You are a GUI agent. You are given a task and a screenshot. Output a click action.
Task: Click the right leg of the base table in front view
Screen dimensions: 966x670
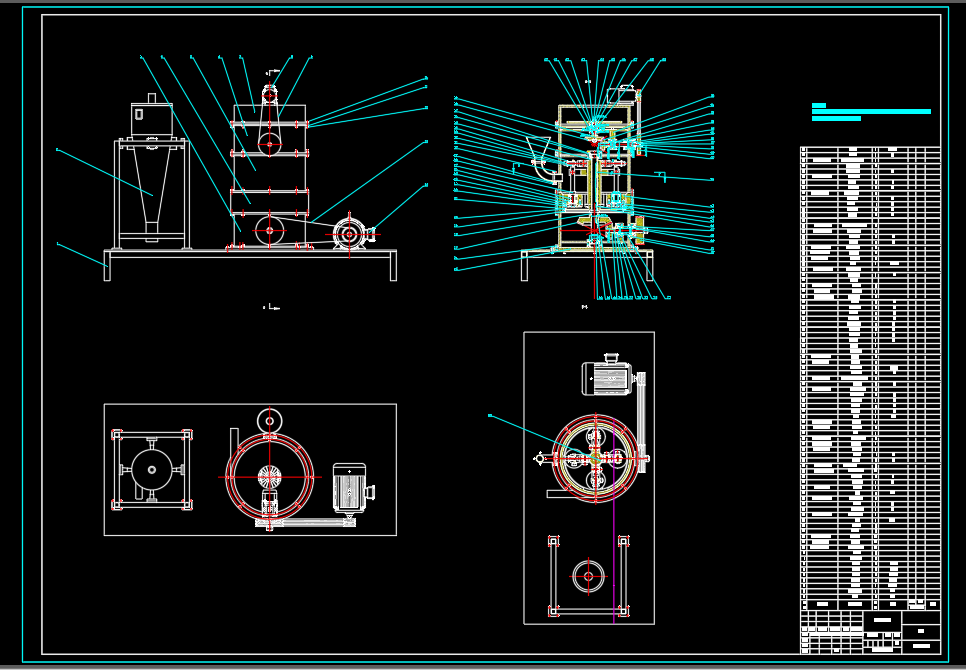(393, 266)
